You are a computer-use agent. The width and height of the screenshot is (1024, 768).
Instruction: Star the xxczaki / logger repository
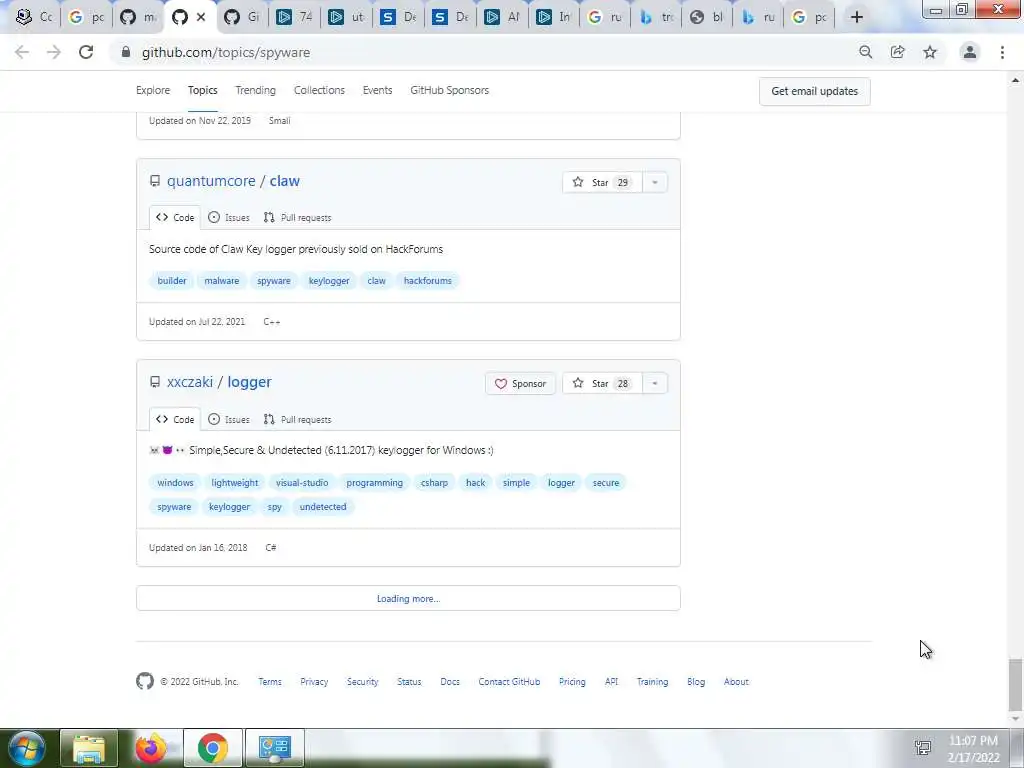(x=601, y=383)
